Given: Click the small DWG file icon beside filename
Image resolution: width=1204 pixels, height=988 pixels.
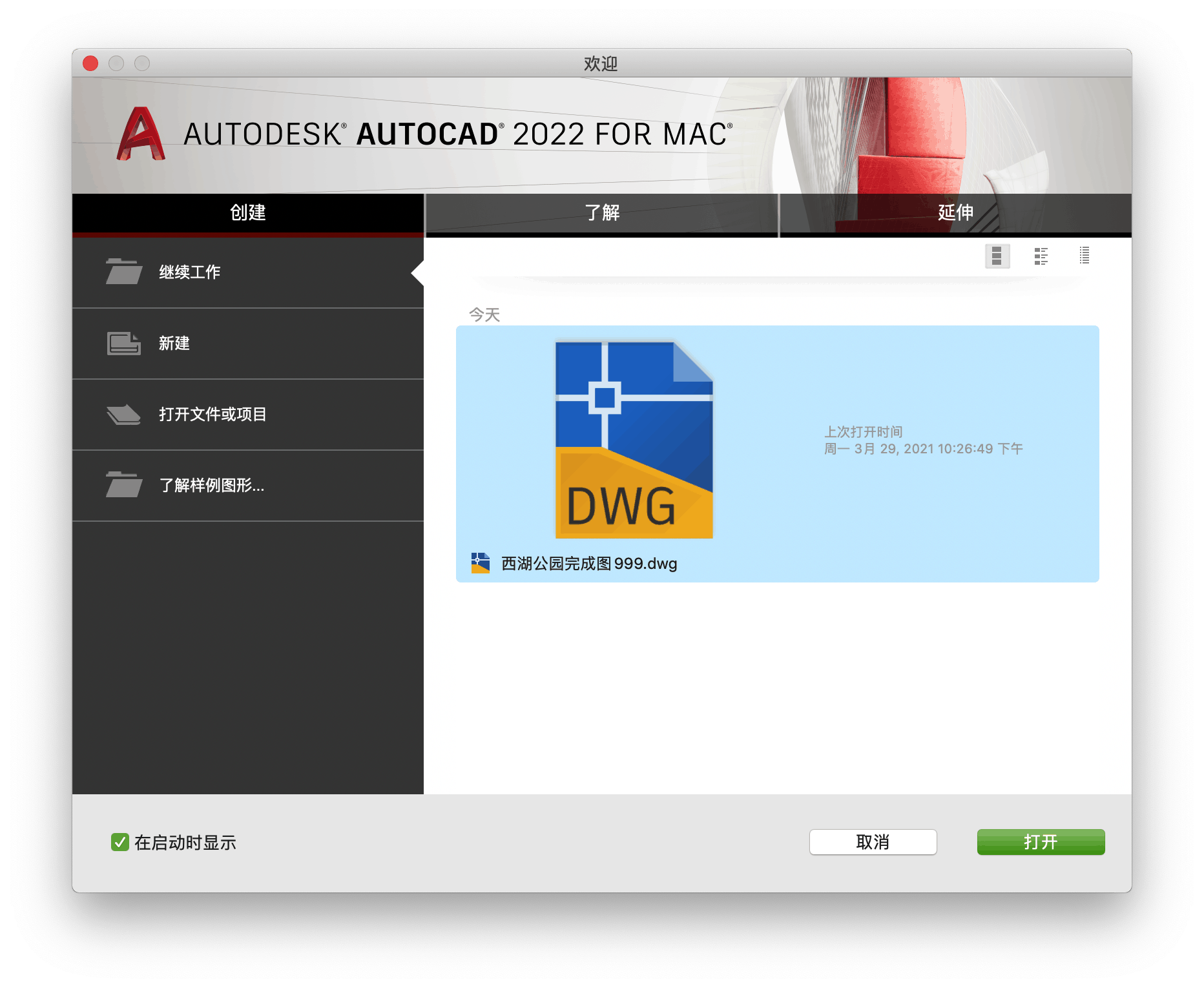Looking at the screenshot, I should 481,563.
